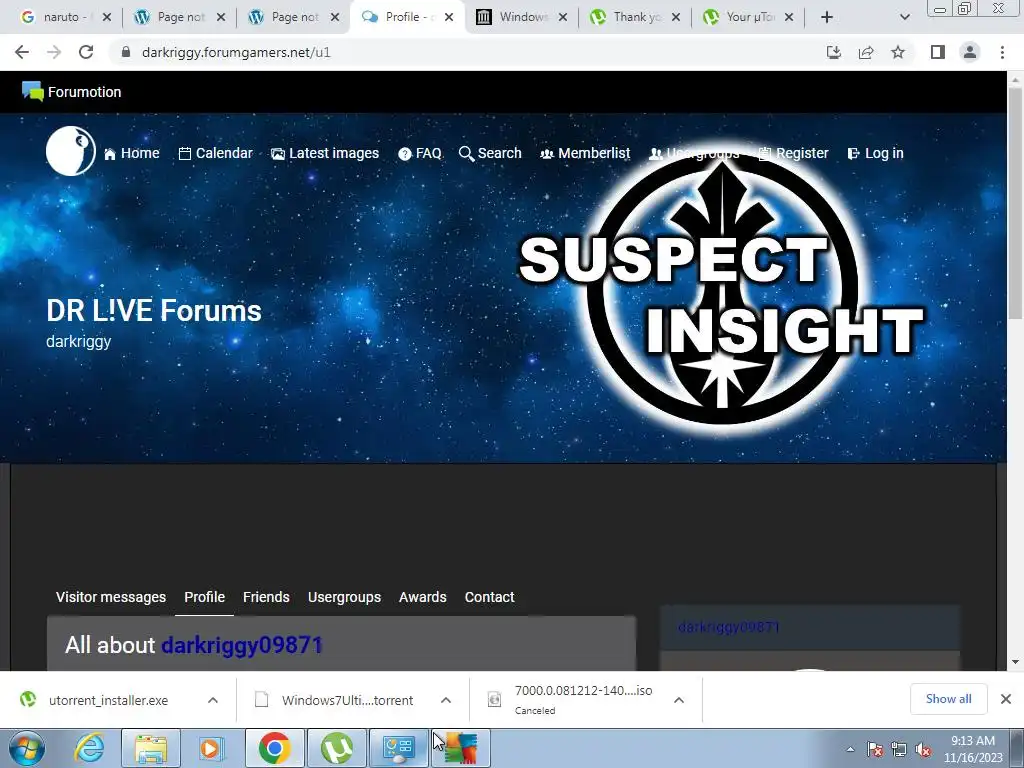Open File Explorer from the taskbar
This screenshot has height=768, width=1024.
[151, 748]
